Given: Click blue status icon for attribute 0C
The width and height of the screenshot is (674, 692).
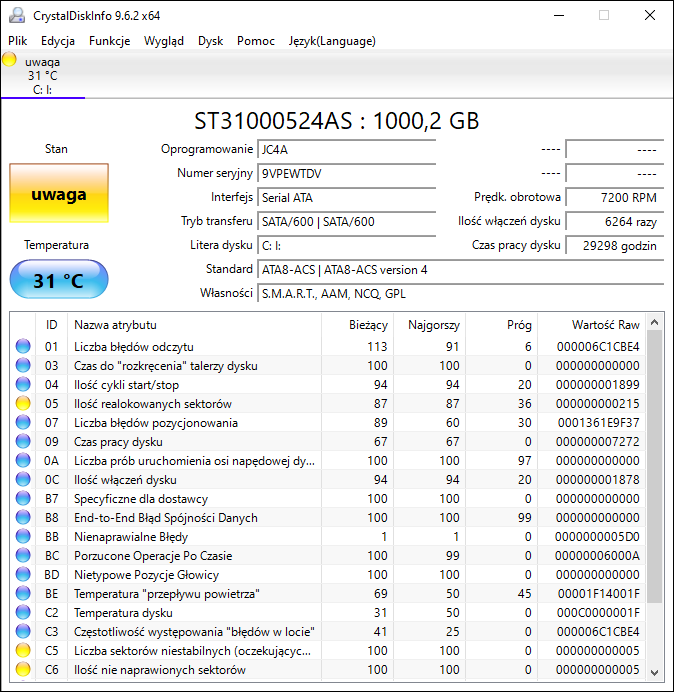Looking at the screenshot, I should pyautogui.click(x=23, y=479).
